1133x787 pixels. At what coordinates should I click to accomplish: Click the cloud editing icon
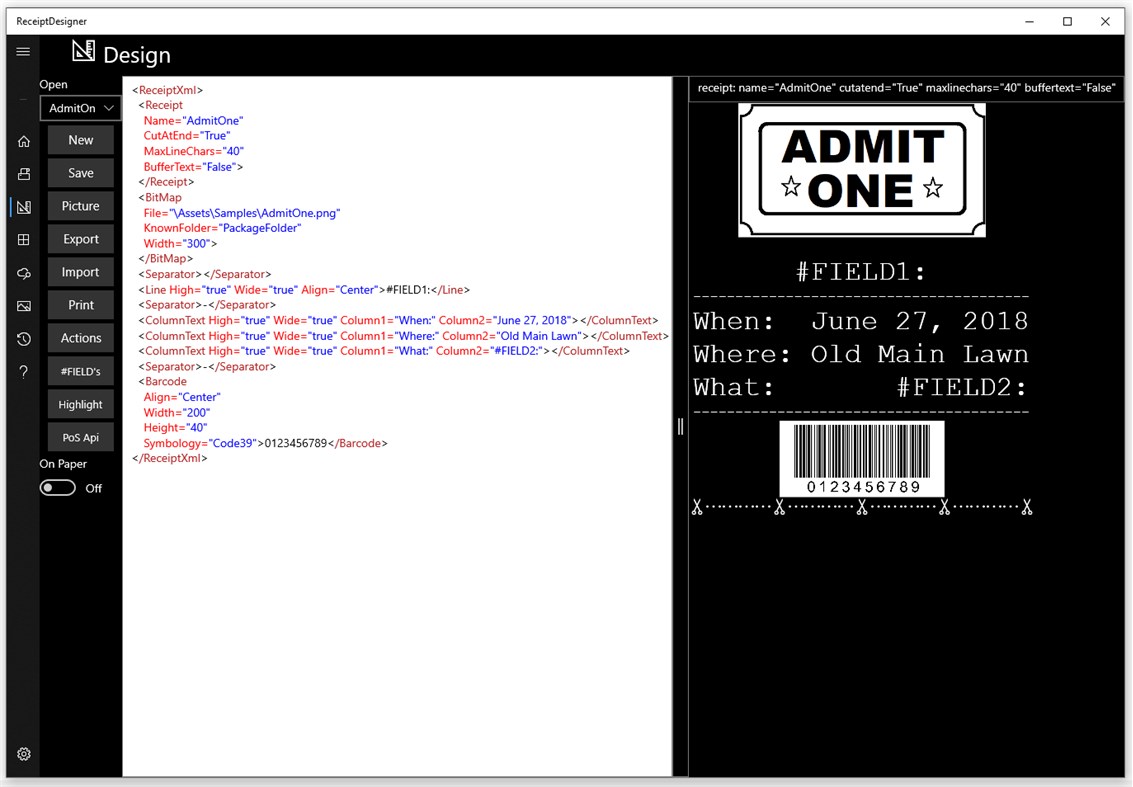23,272
